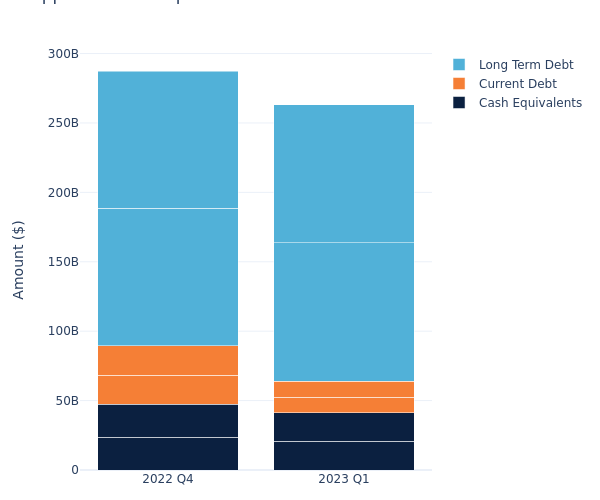
Task: Toggle Cash Equivalents series via legend text
Action: click(529, 103)
